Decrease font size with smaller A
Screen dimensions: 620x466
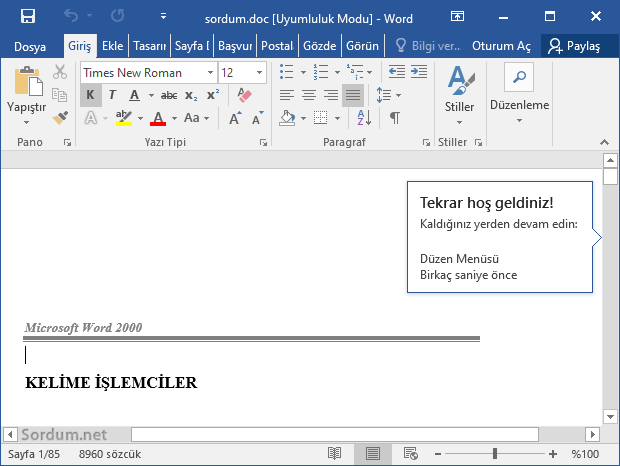point(257,118)
